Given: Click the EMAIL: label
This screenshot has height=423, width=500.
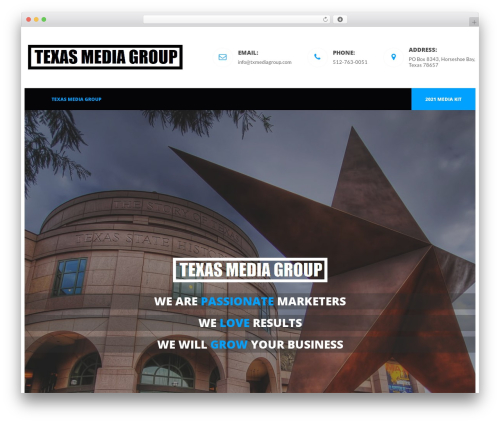Looking at the screenshot, I should click(248, 53).
